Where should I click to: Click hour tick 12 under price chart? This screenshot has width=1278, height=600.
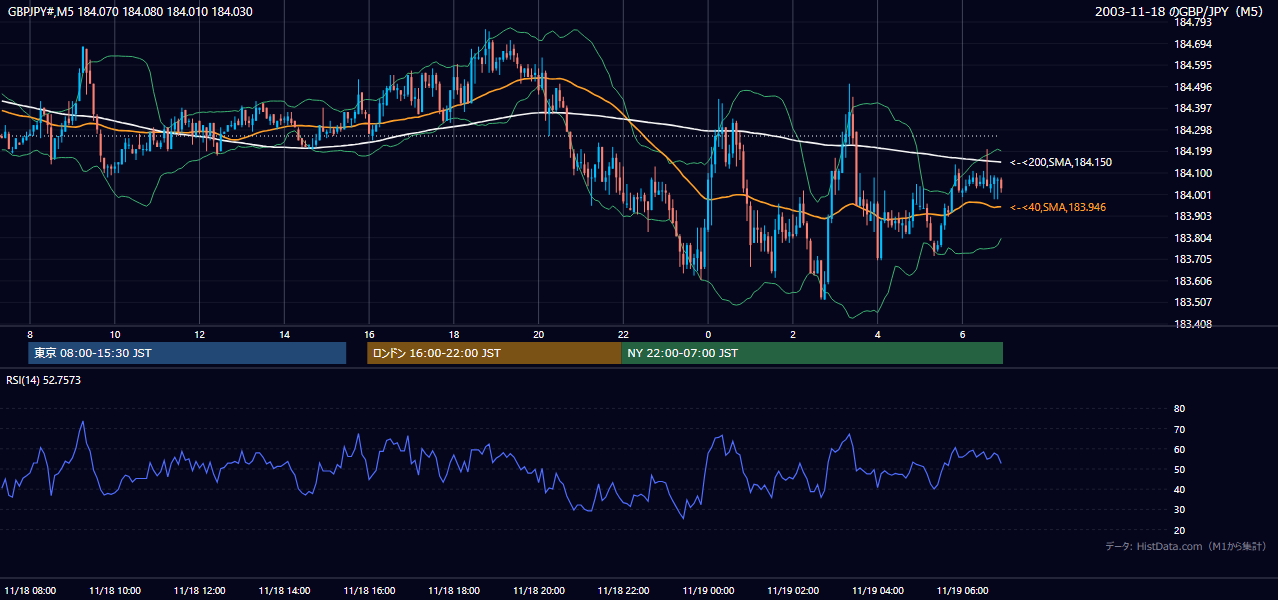(199, 334)
